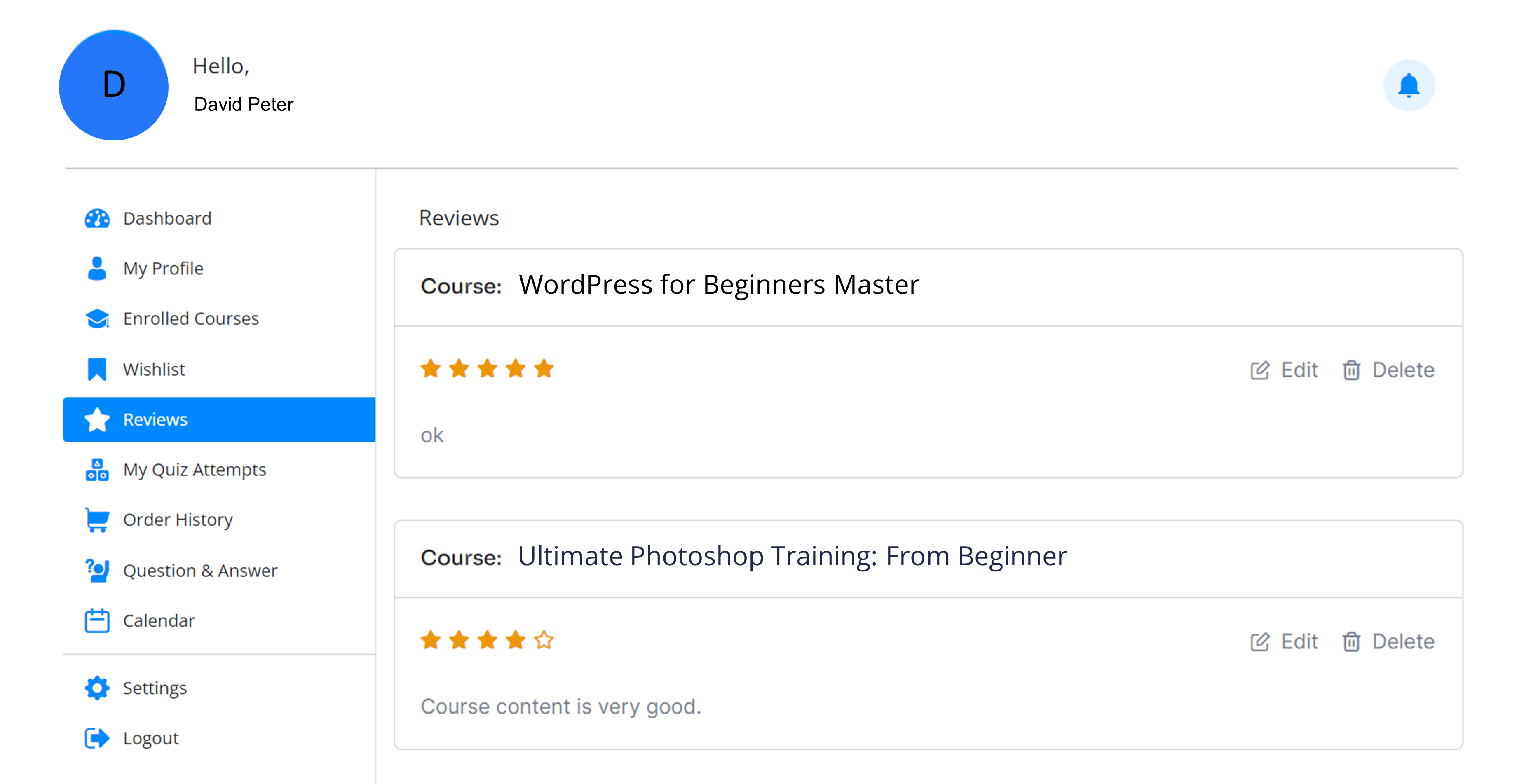
Task: Open the Dashboard gauge icon
Action: [x=97, y=218]
